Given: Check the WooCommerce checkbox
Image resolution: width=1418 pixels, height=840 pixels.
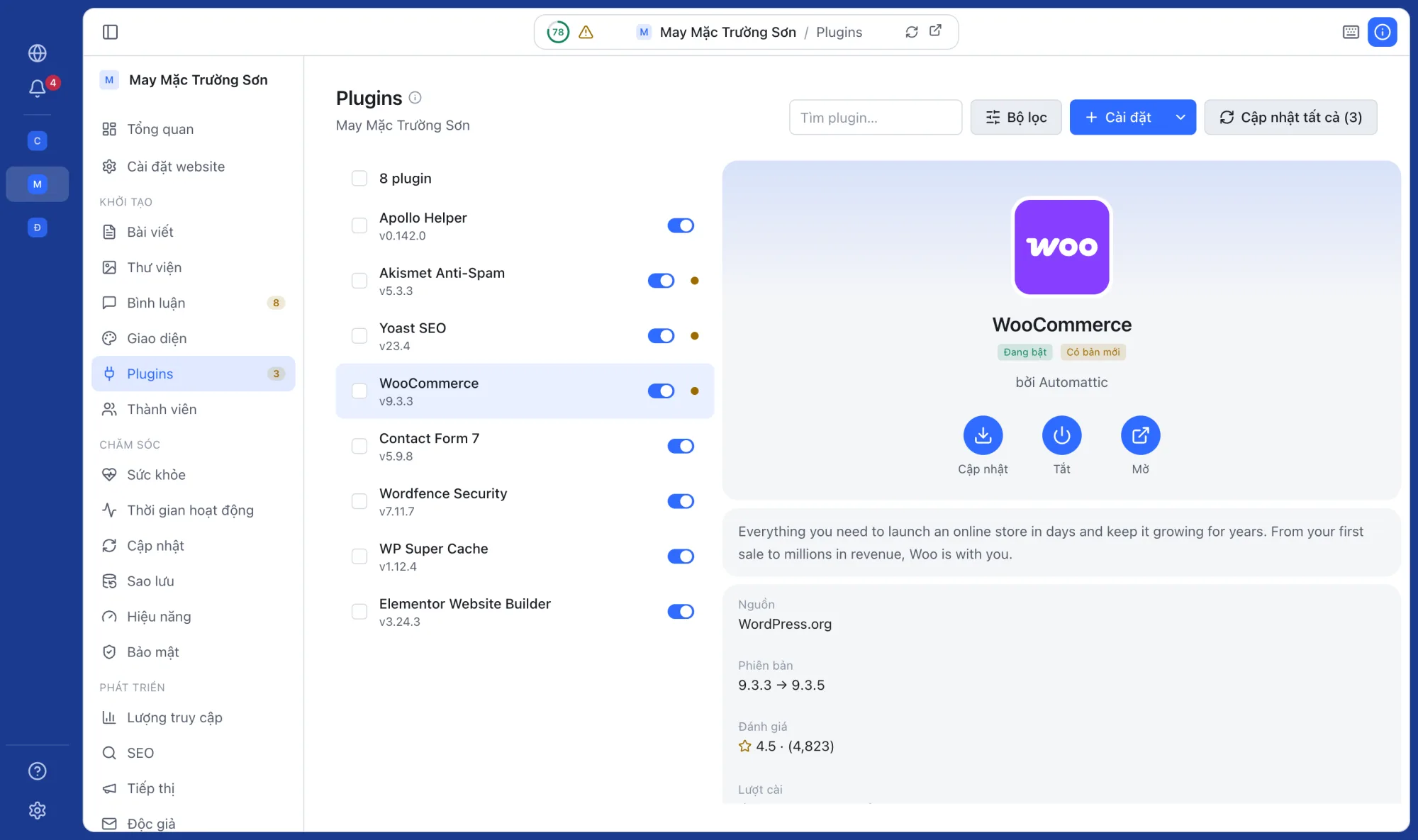Looking at the screenshot, I should pyautogui.click(x=359, y=391).
